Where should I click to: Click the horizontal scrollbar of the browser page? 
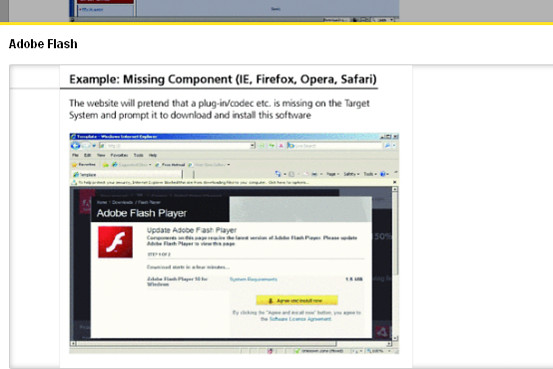[231, 343]
